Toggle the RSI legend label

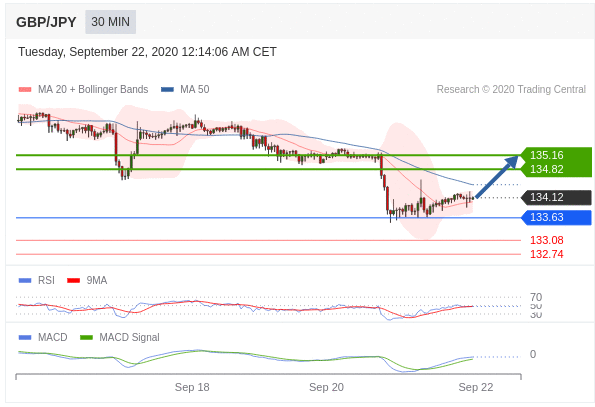tap(46, 280)
